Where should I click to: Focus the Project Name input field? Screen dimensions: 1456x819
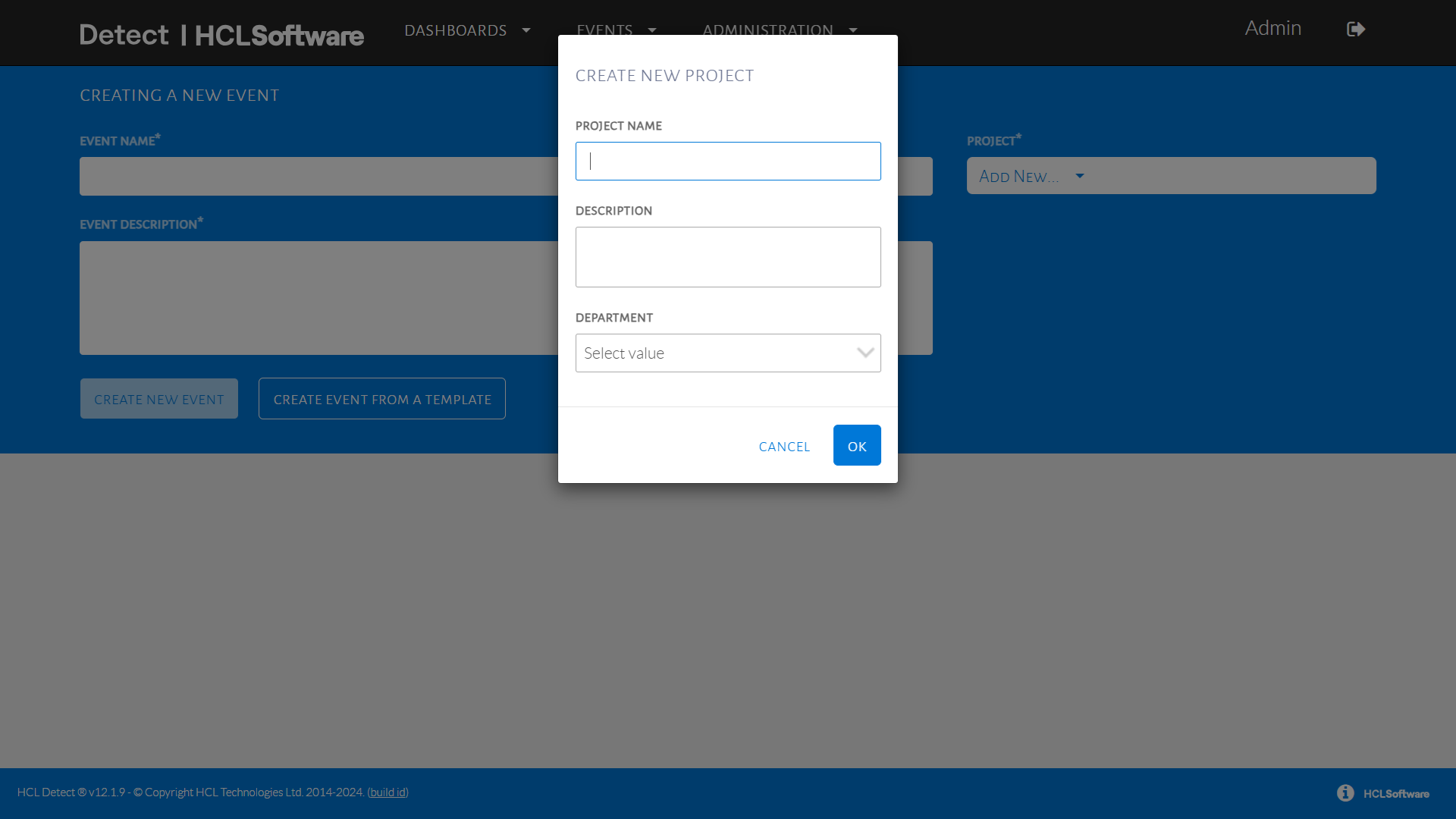point(728,162)
